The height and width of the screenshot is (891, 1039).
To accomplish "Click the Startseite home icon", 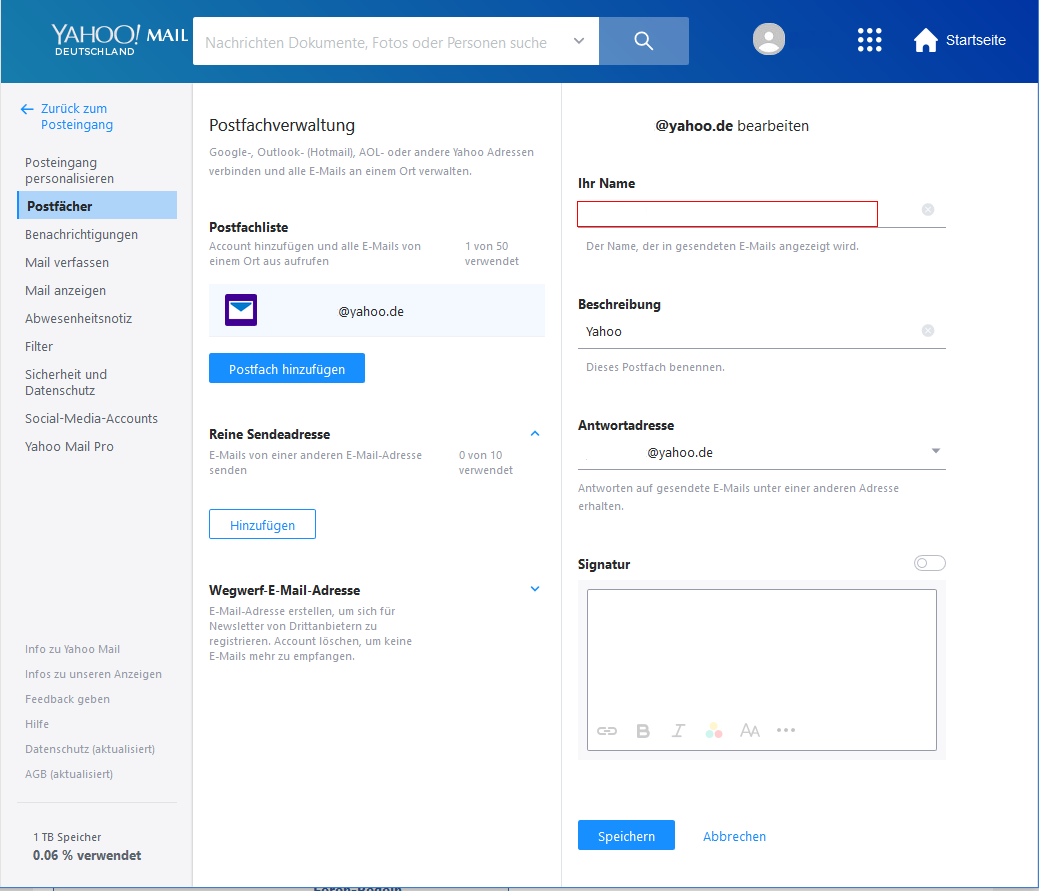I will click(926, 40).
